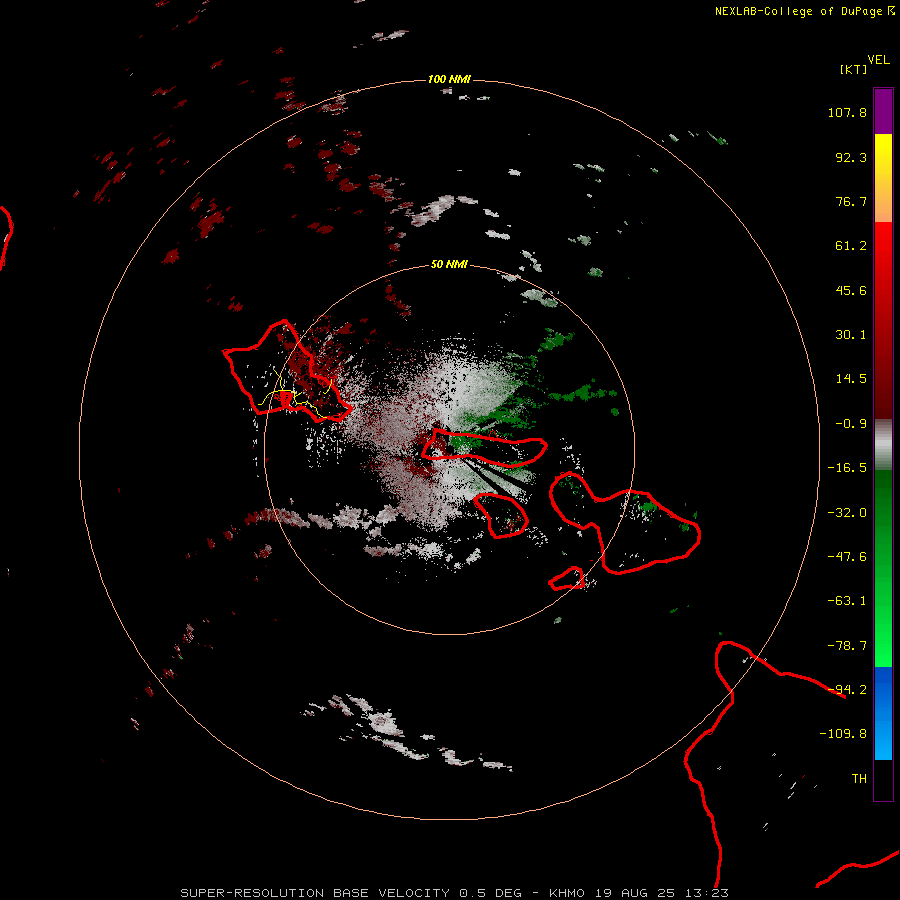Click the 50 NMI range ring label
The width and height of the screenshot is (900, 900).
(x=449, y=265)
